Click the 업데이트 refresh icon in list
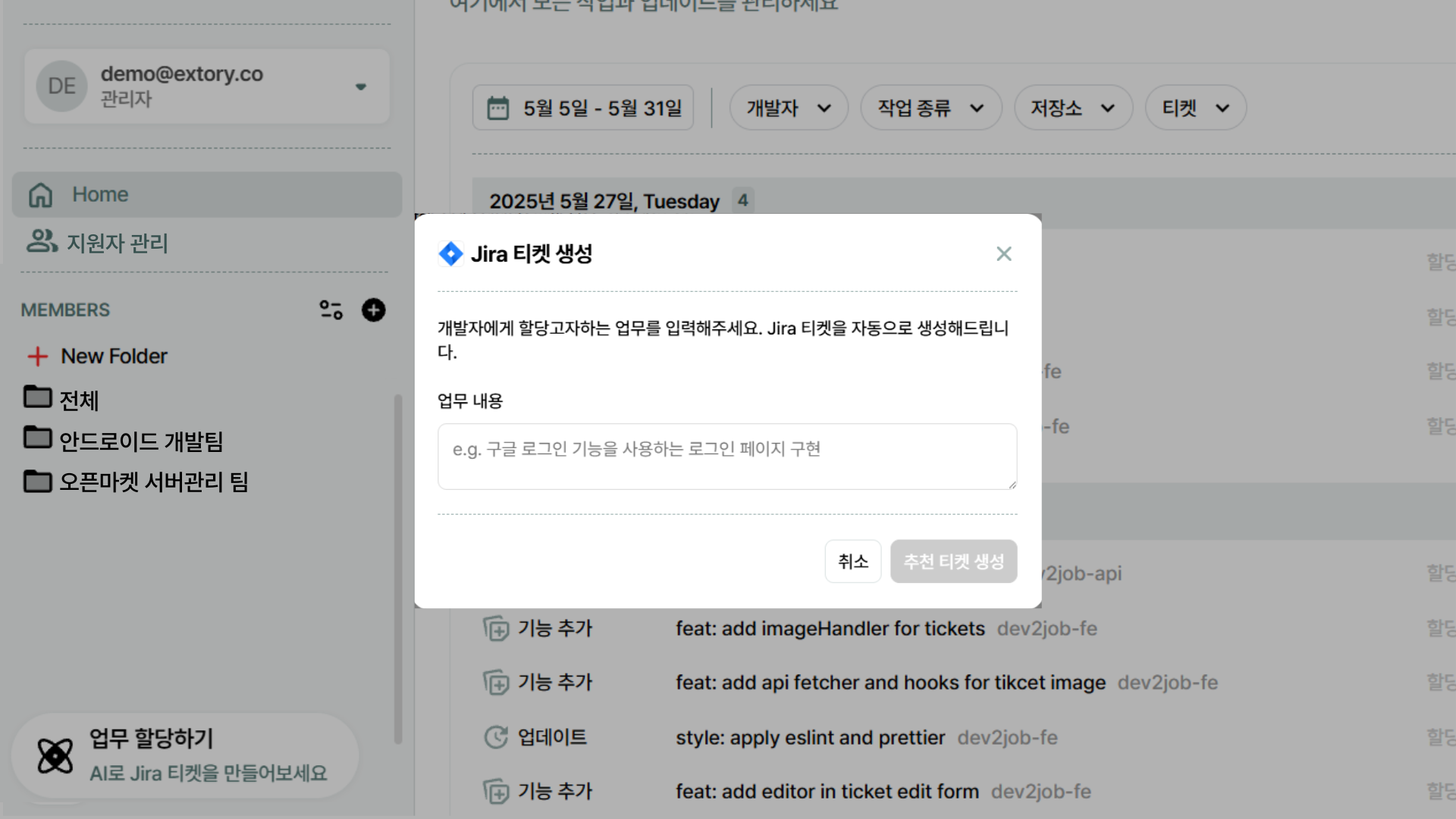Viewport: 1456px width, 819px height. (x=496, y=737)
